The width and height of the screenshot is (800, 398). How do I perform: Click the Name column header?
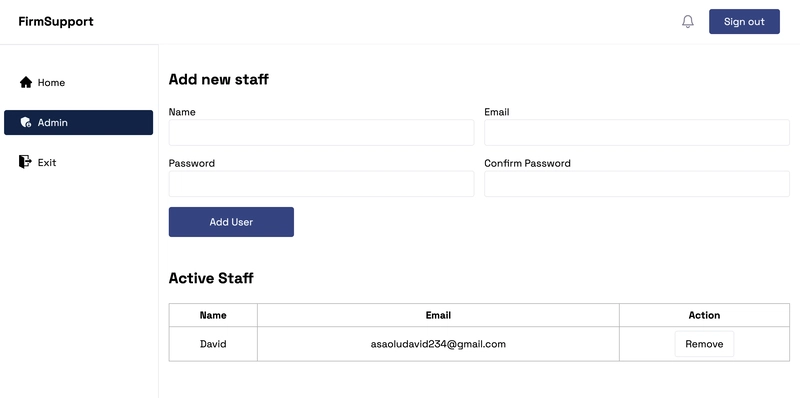pyautogui.click(x=213, y=315)
